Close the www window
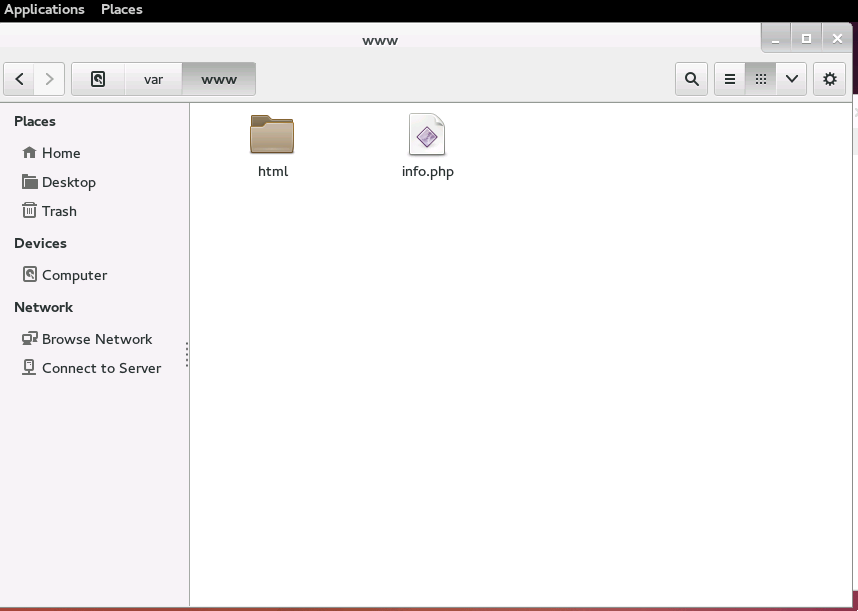Viewport: 858px width, 611px height. [x=837, y=38]
